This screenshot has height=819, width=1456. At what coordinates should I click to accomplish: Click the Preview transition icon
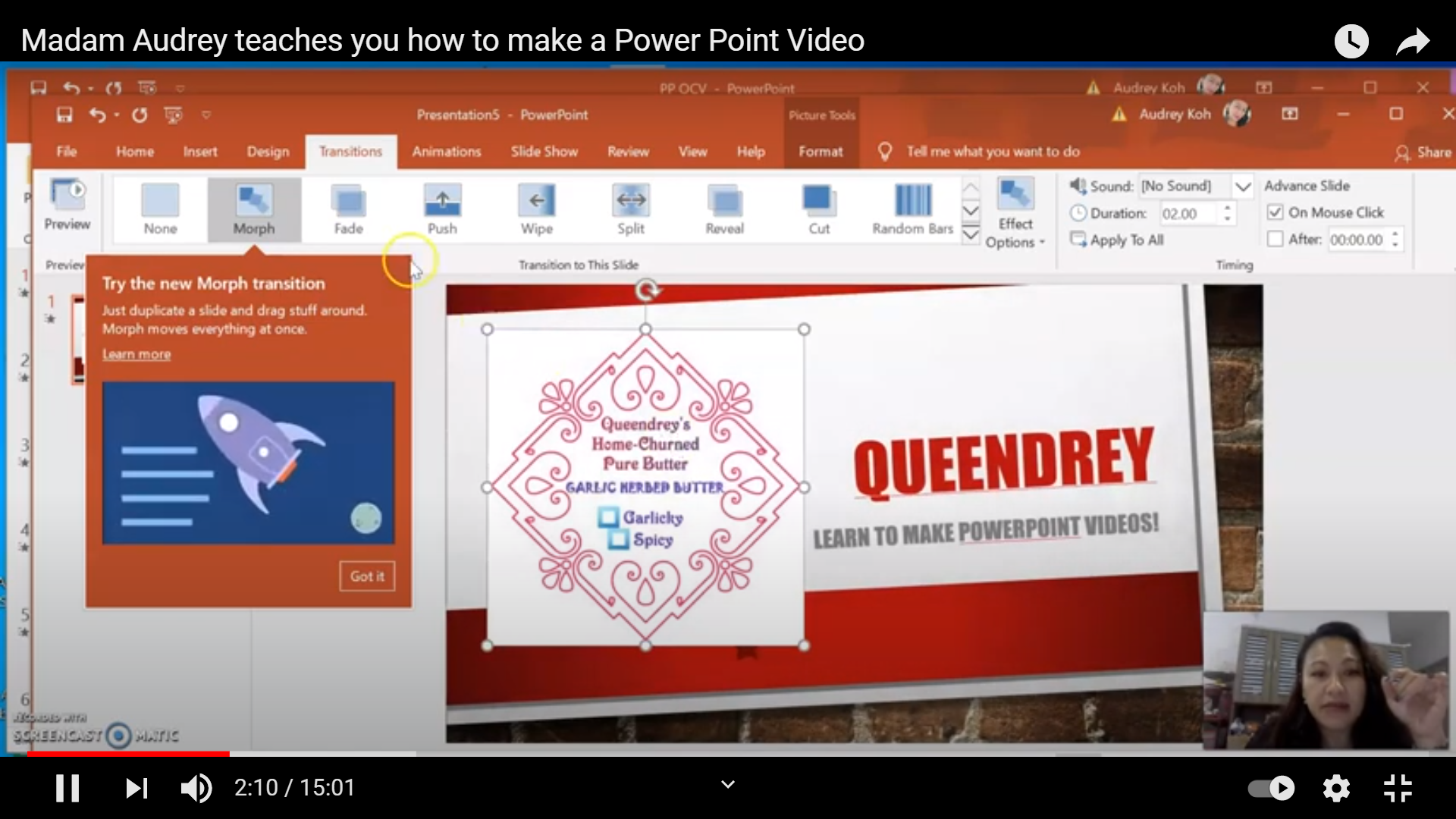pyautogui.click(x=67, y=196)
